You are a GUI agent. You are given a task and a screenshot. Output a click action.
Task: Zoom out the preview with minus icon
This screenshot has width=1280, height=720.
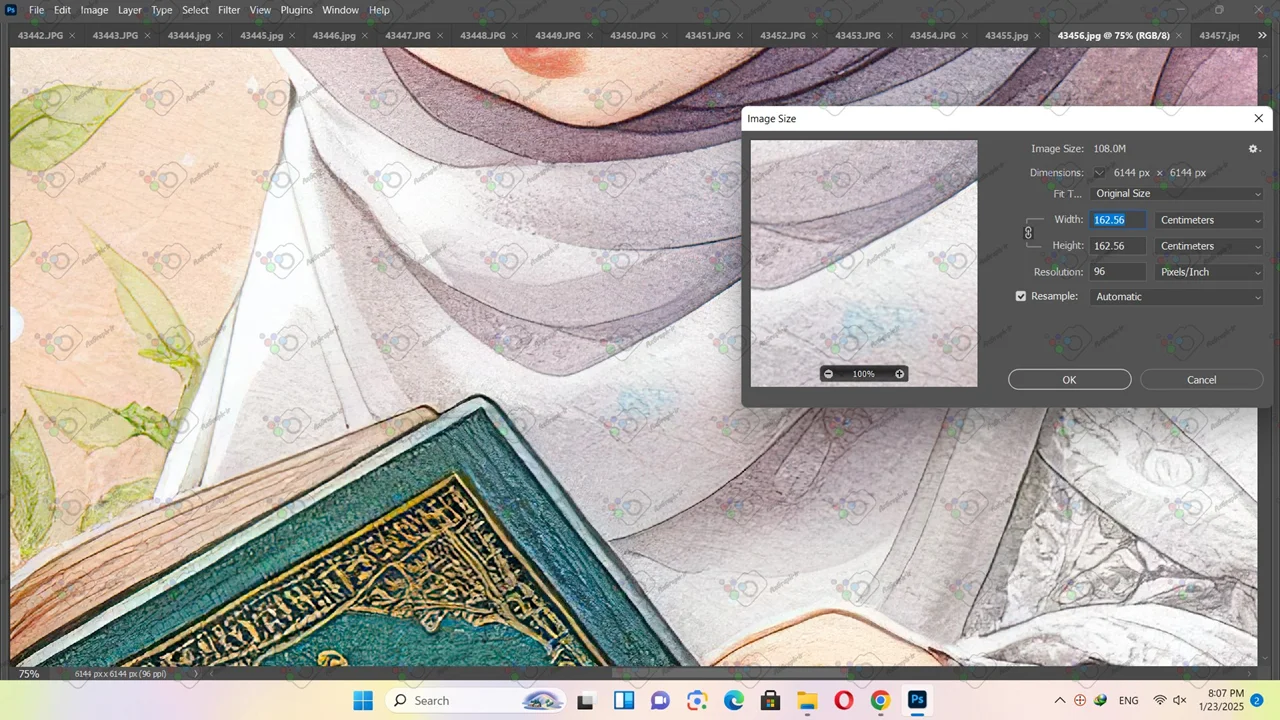click(x=828, y=374)
